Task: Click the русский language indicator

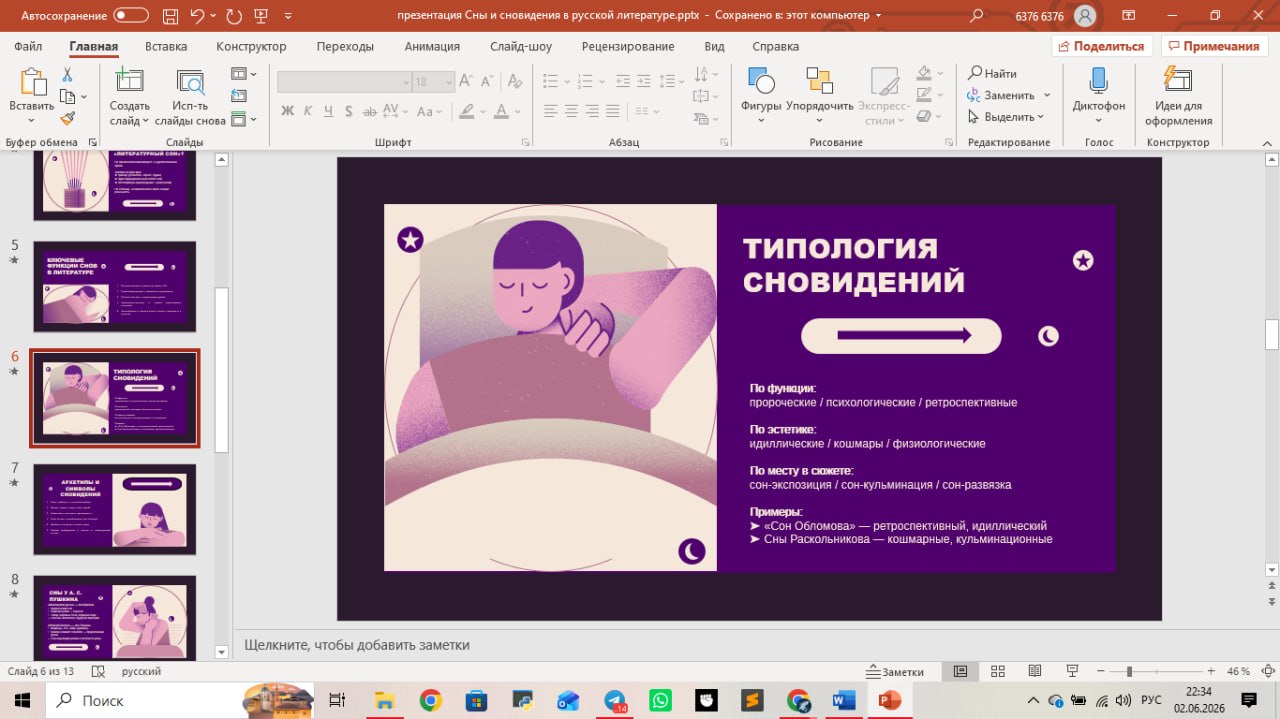Action: click(x=141, y=672)
